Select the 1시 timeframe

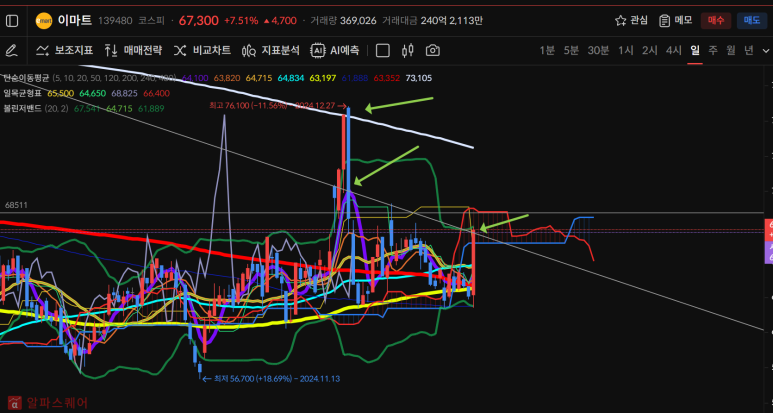pos(626,50)
